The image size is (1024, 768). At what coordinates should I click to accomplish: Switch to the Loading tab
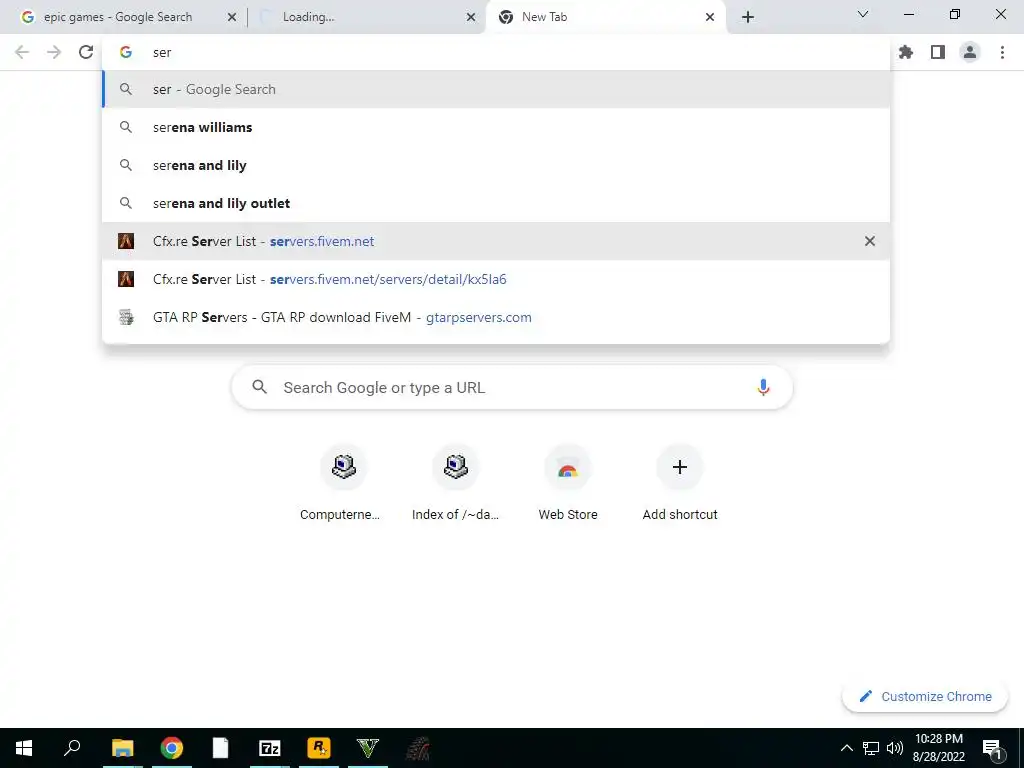(x=366, y=17)
